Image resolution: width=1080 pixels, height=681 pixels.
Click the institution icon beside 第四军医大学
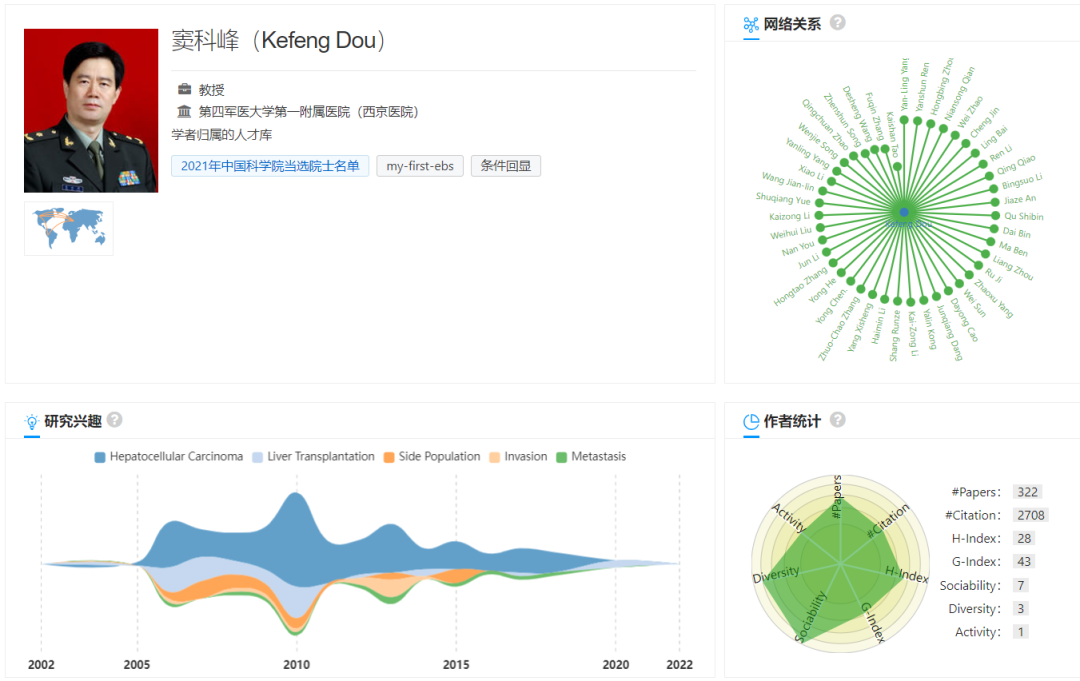click(184, 112)
